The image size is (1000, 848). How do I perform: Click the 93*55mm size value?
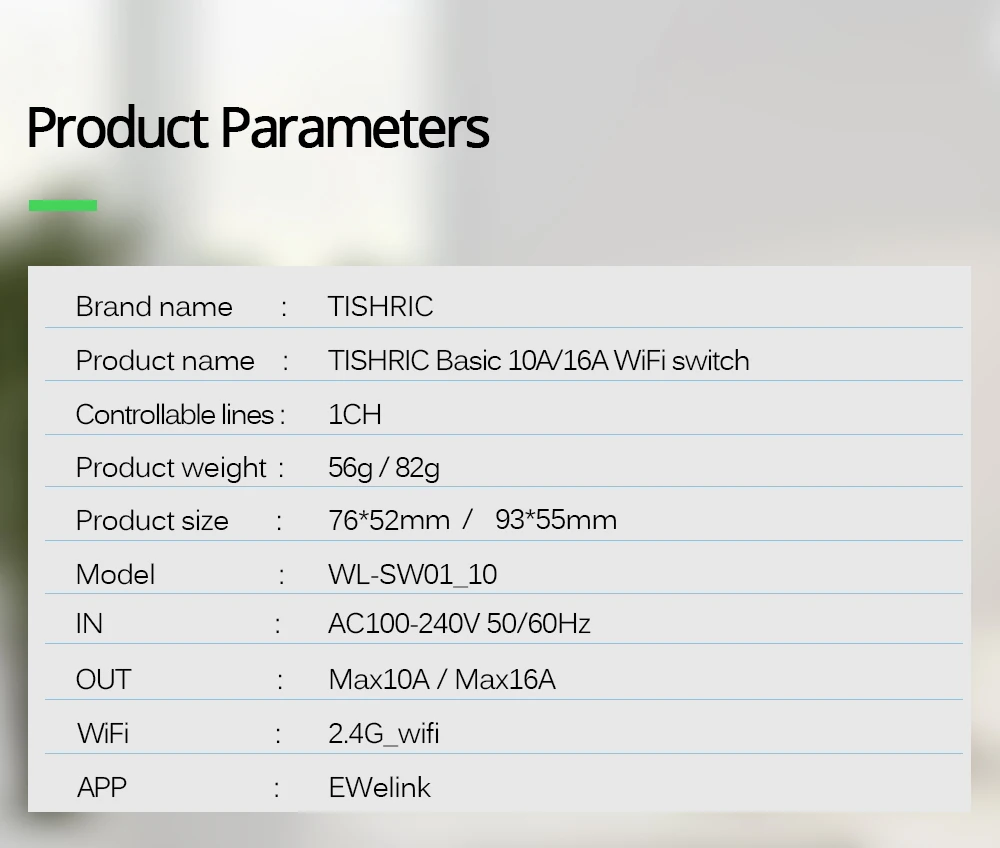coord(555,520)
